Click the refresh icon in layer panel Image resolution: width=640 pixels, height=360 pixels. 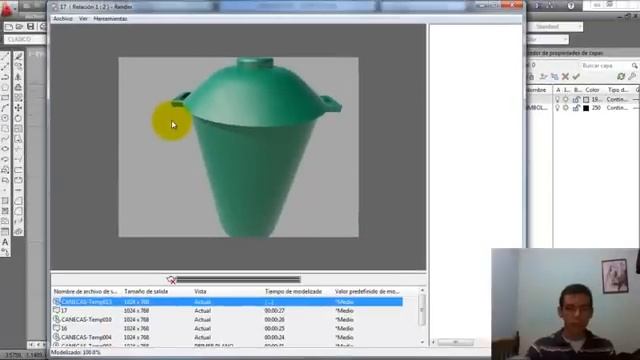[x=621, y=76]
